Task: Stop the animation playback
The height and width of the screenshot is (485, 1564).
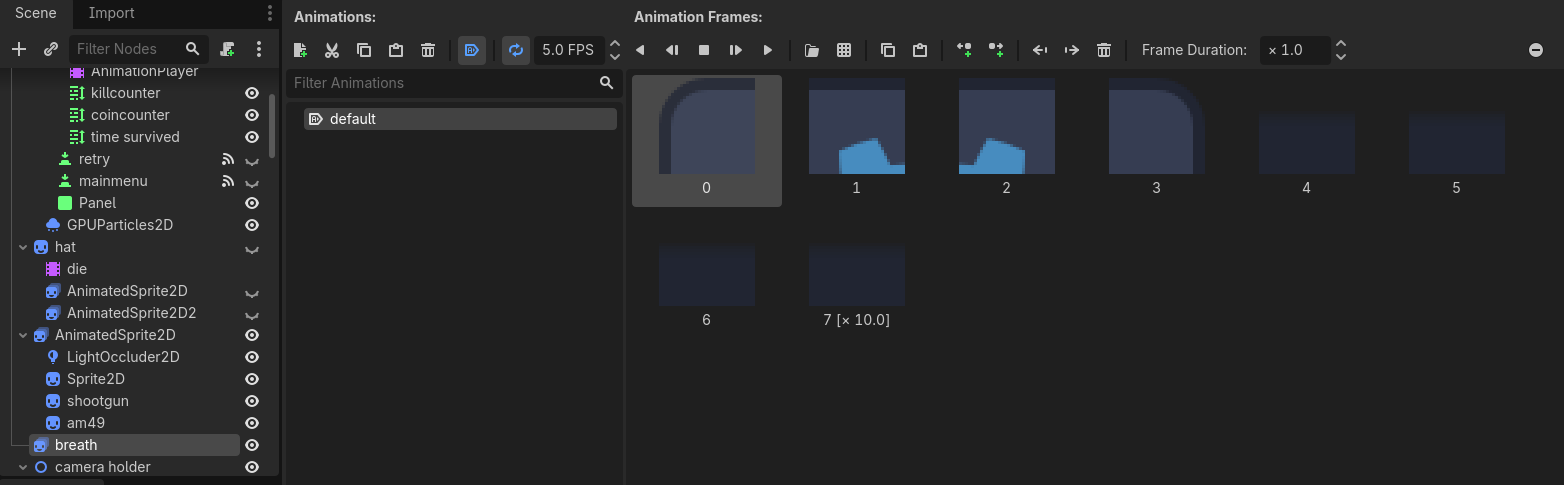Action: (704, 50)
